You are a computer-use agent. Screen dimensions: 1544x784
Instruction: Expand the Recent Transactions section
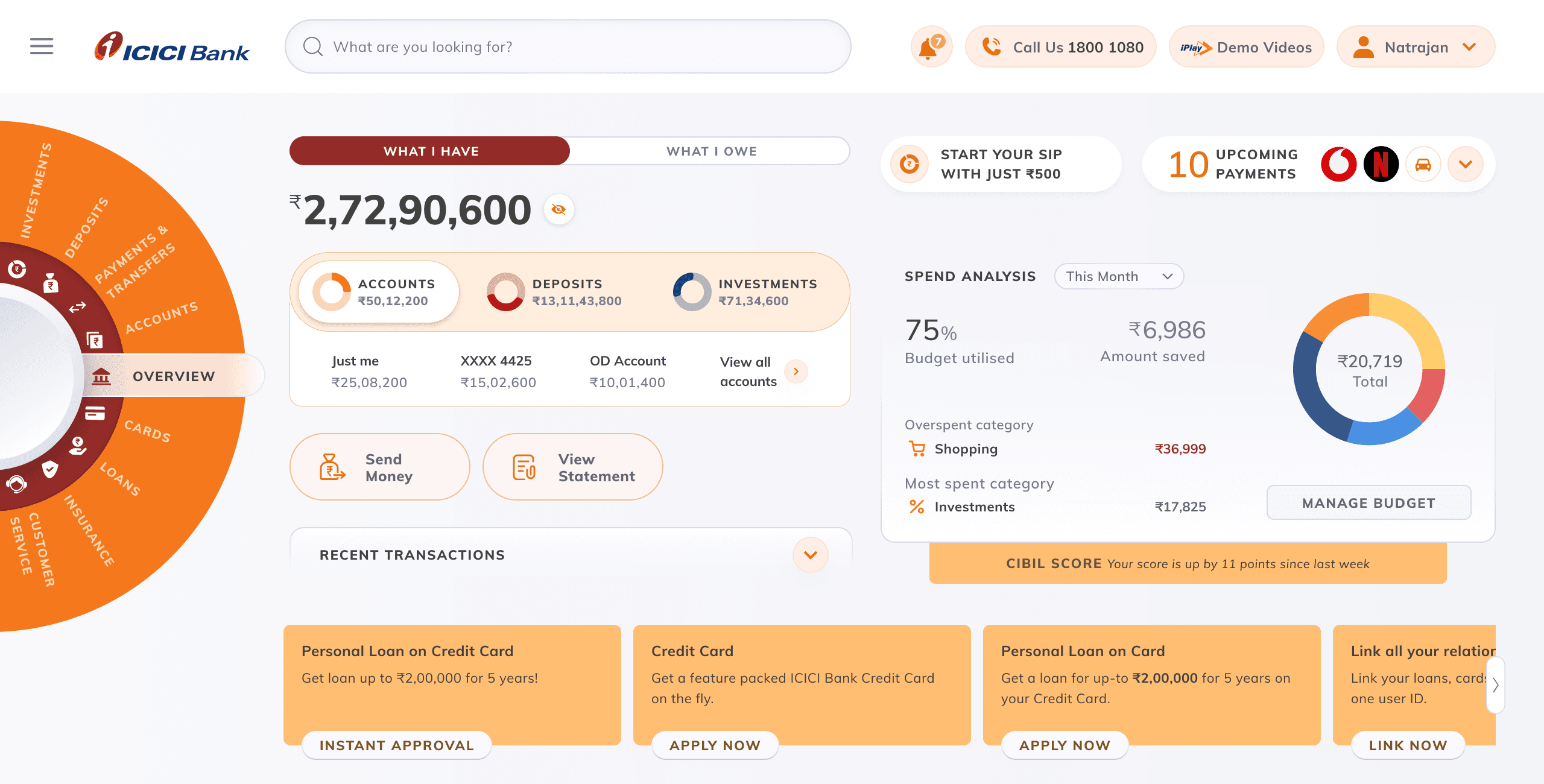click(811, 555)
